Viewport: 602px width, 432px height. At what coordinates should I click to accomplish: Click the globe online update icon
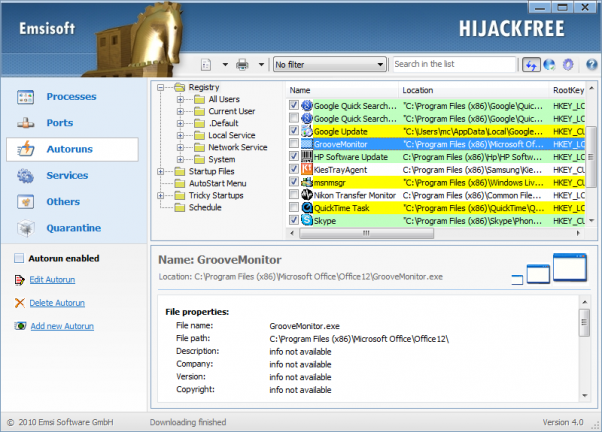tap(550, 65)
